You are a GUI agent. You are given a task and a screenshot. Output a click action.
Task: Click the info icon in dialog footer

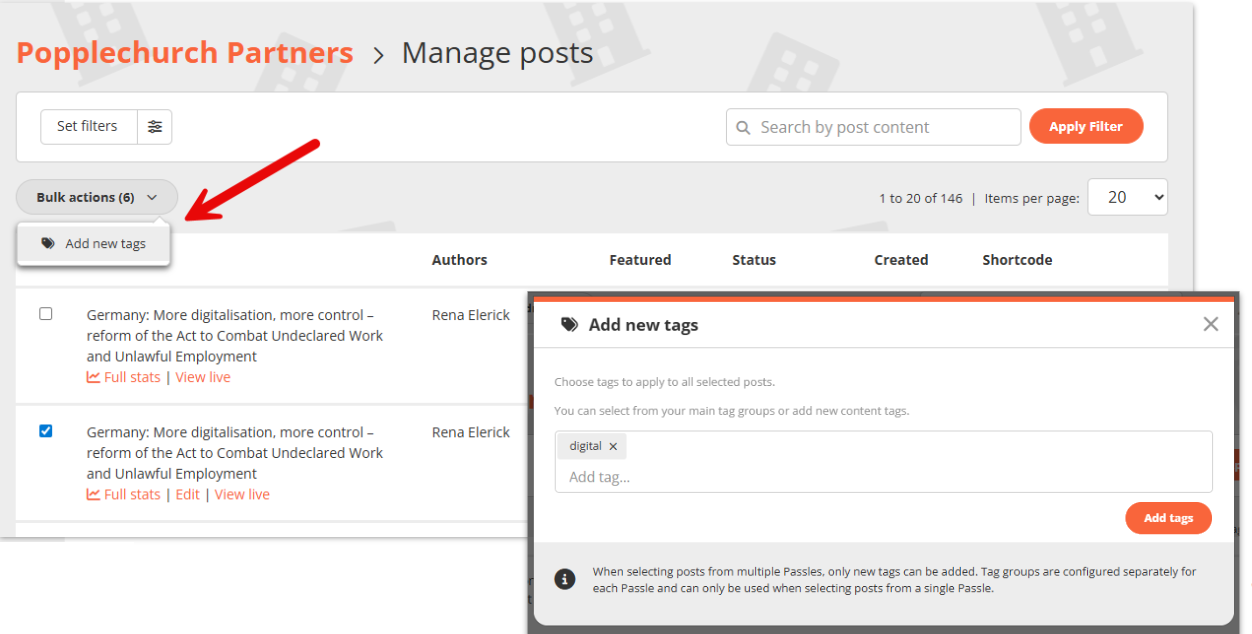click(x=565, y=580)
